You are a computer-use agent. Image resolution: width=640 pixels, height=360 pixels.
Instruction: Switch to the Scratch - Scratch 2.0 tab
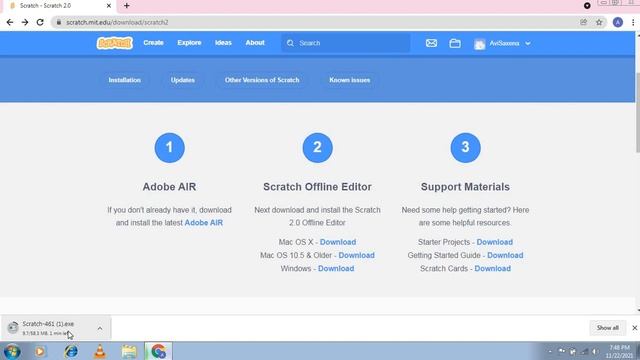point(58,6)
